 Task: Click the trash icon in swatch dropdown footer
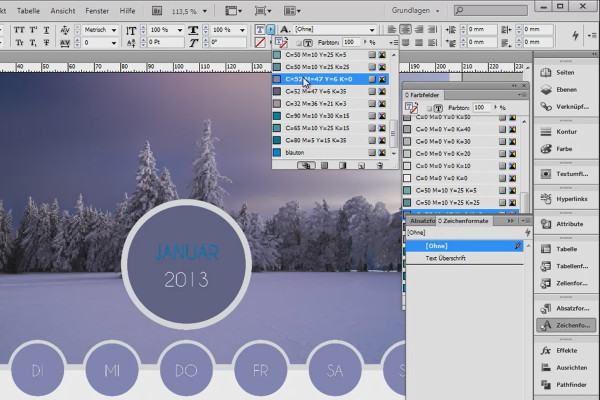(380, 165)
